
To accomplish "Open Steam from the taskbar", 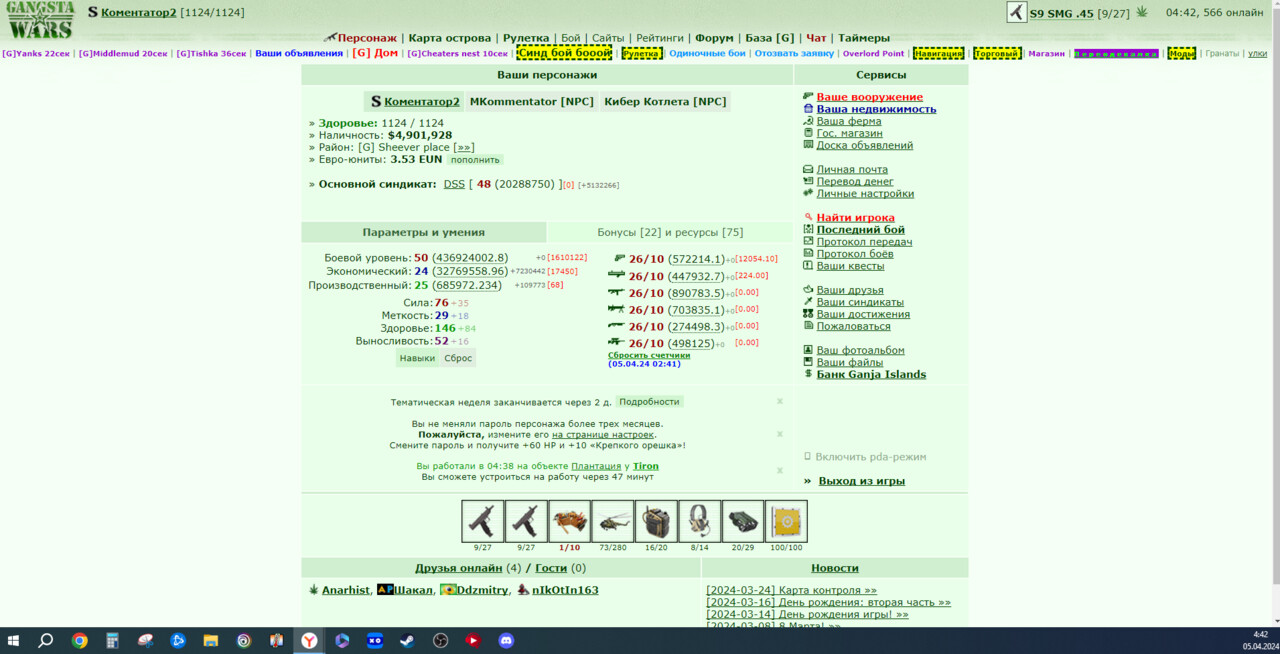I will point(408,640).
